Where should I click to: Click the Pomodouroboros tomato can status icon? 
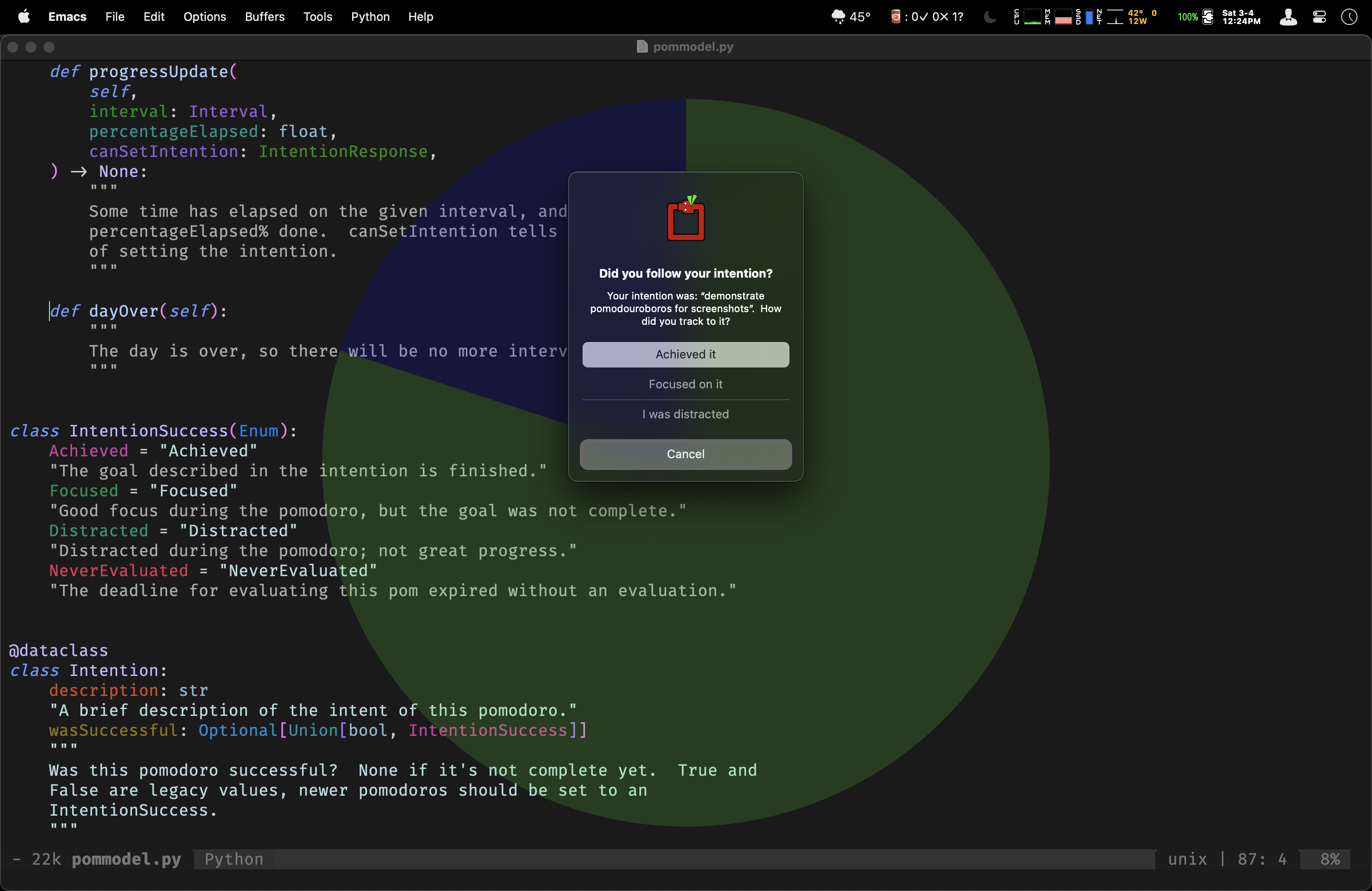click(x=895, y=17)
